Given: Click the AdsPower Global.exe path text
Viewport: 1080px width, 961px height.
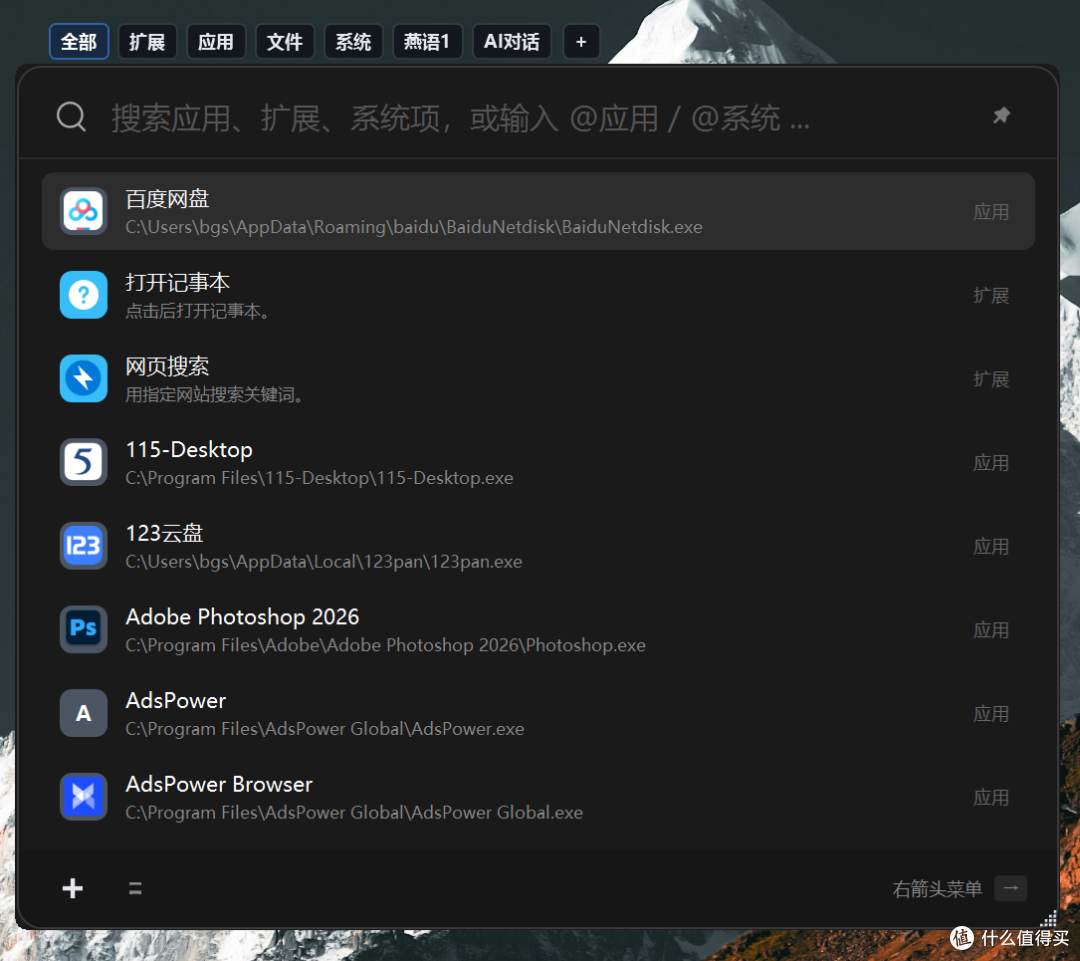Looking at the screenshot, I should click(x=354, y=813).
